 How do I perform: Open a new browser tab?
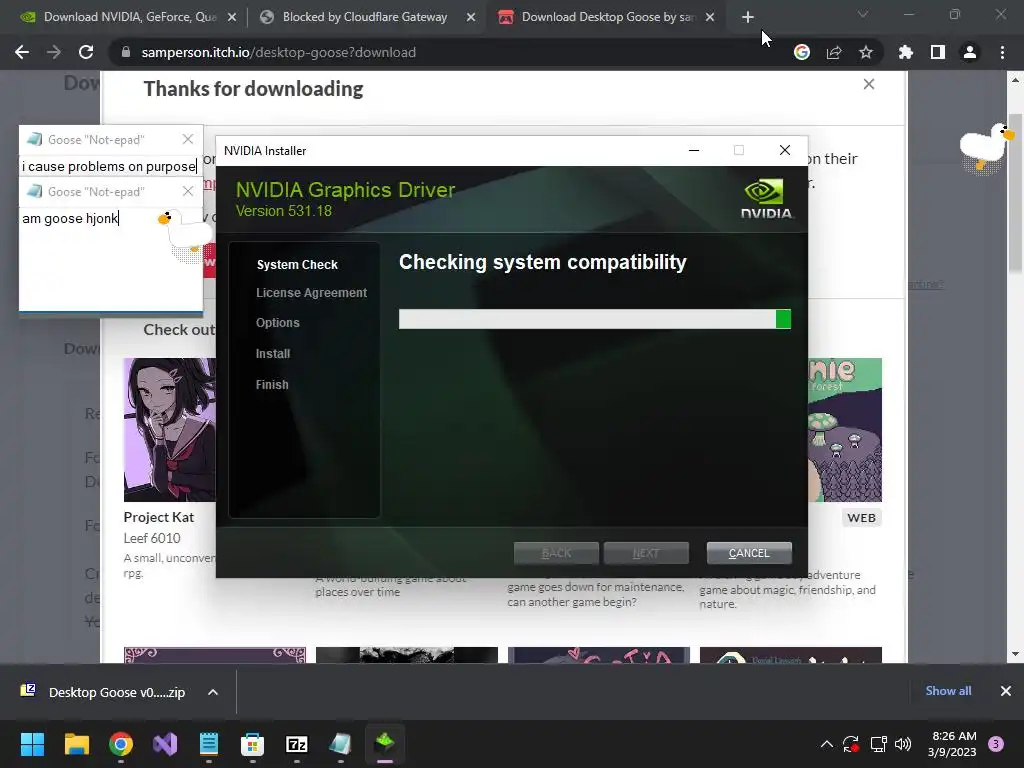(x=748, y=17)
